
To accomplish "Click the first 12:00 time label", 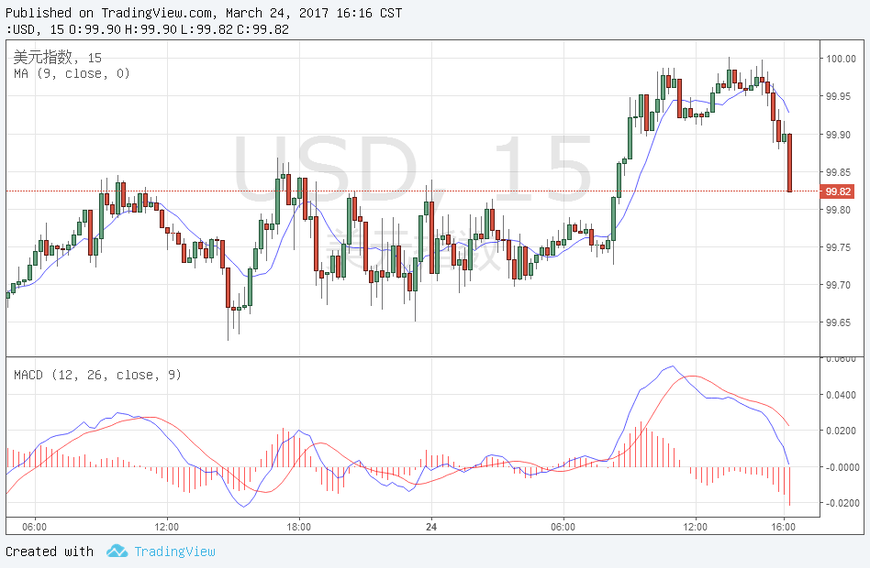I will point(166,527).
